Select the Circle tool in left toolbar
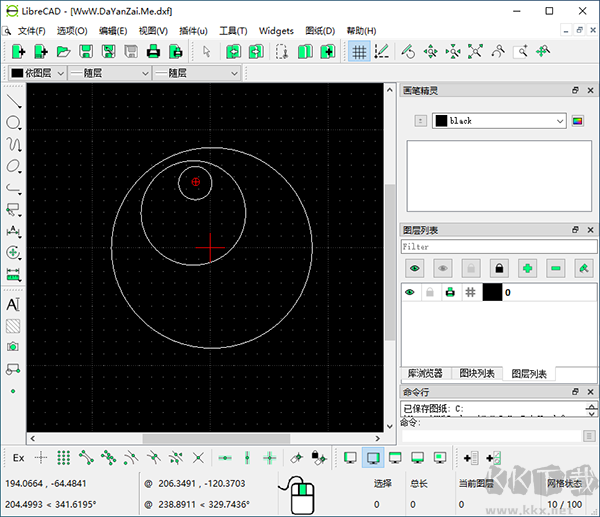Image resolution: width=600 pixels, height=517 pixels. point(14,123)
